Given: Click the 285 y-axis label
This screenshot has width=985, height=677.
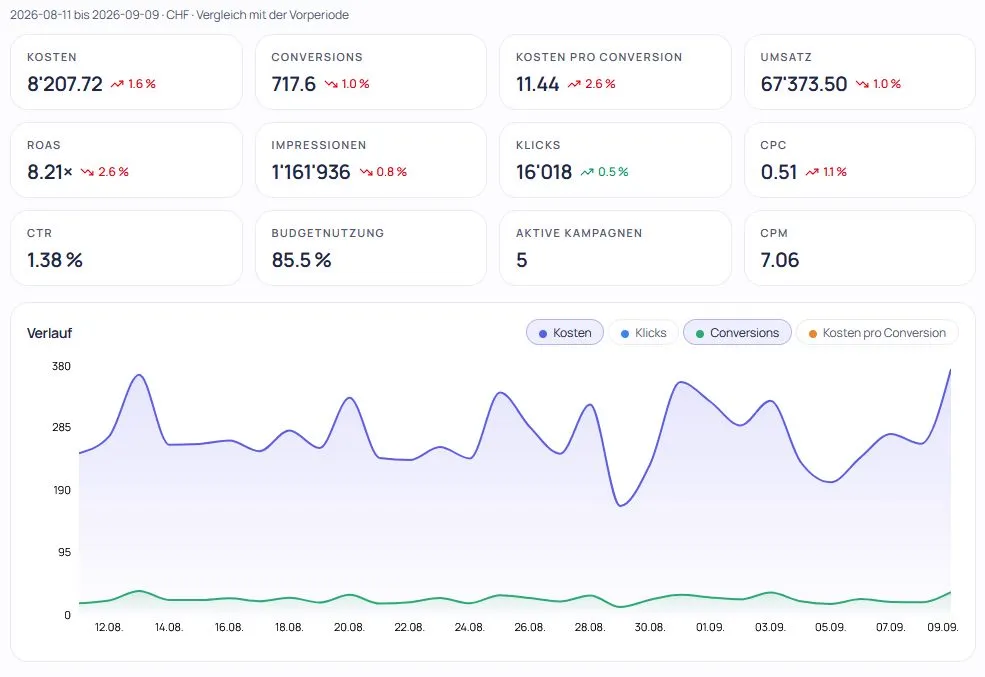Looking at the screenshot, I should (62, 428).
